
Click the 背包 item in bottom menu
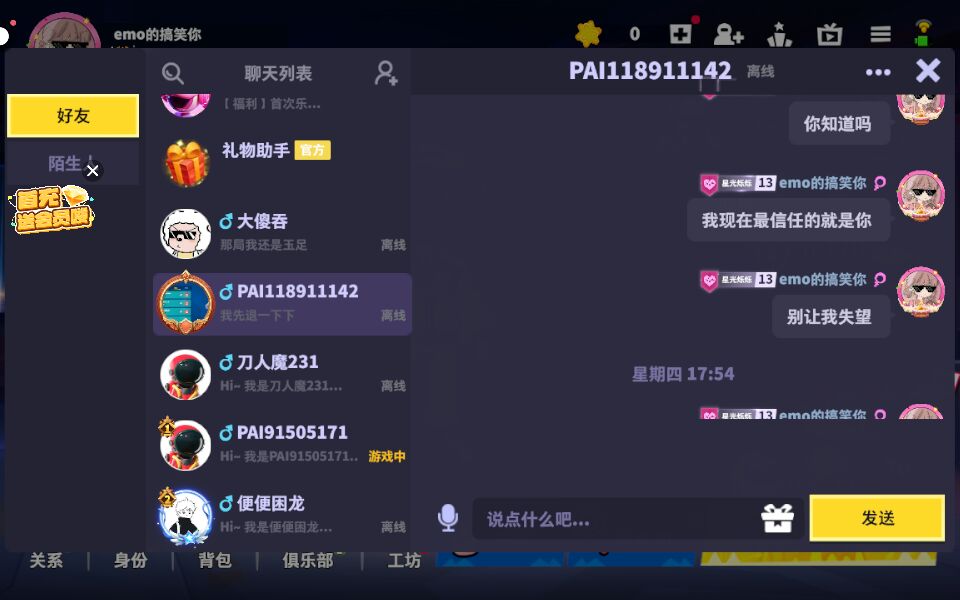[215, 560]
